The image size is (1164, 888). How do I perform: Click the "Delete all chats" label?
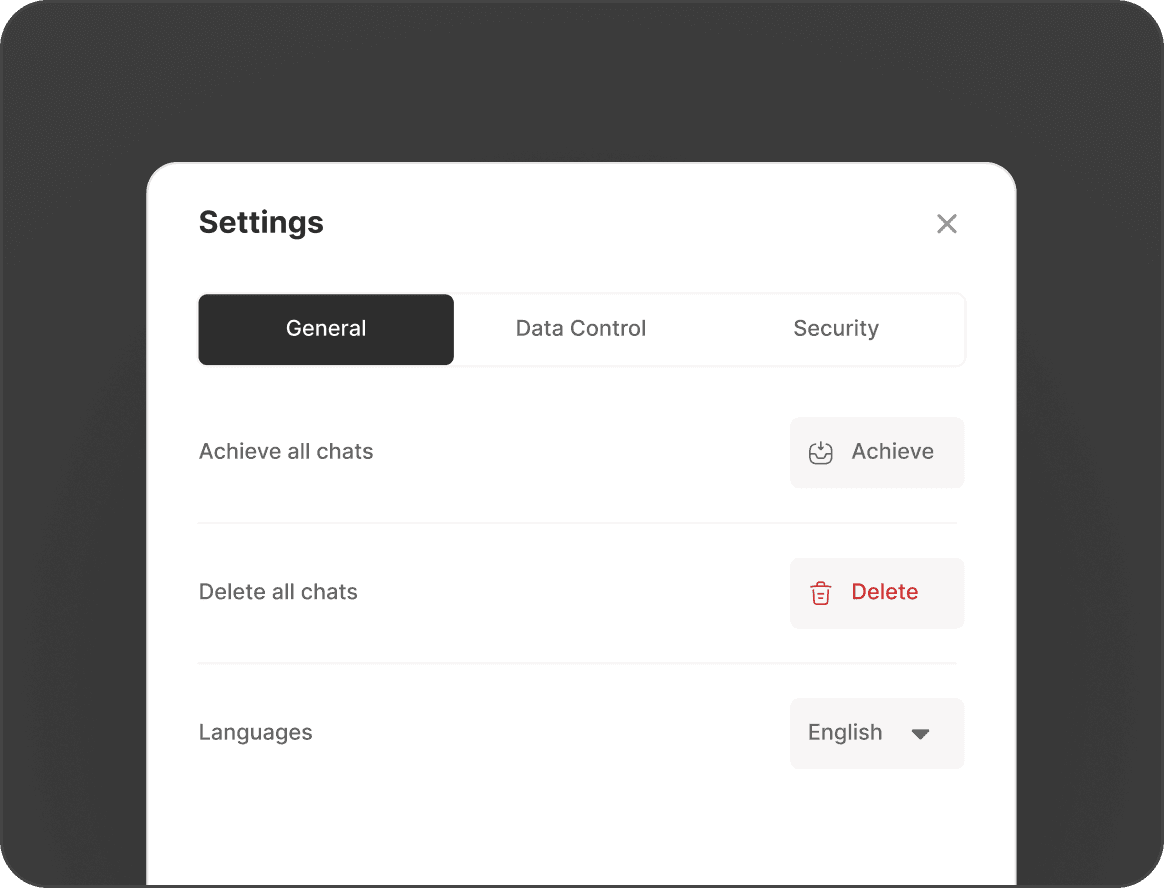tap(278, 592)
